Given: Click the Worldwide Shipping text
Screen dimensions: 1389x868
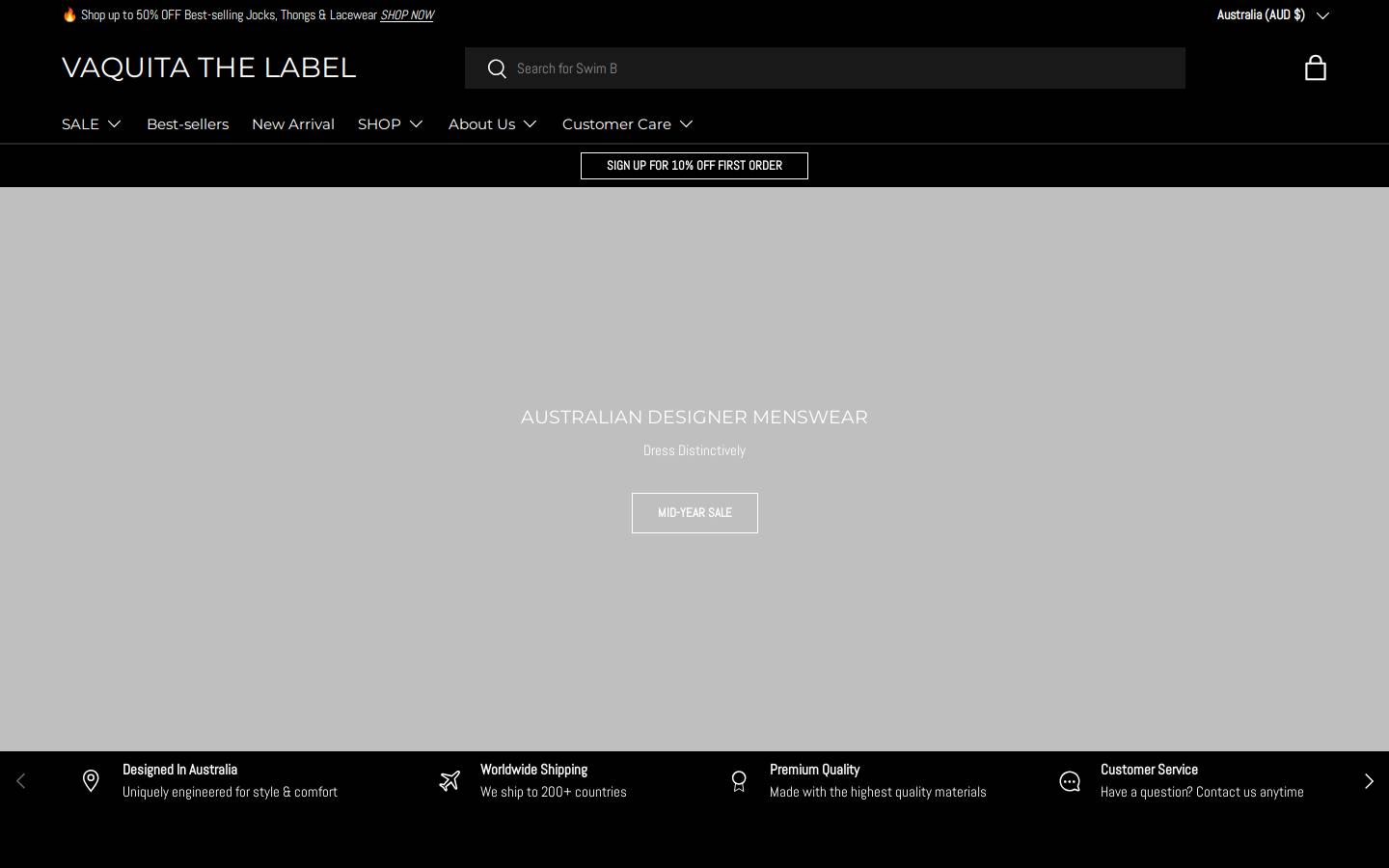Looking at the screenshot, I should click(533, 770).
